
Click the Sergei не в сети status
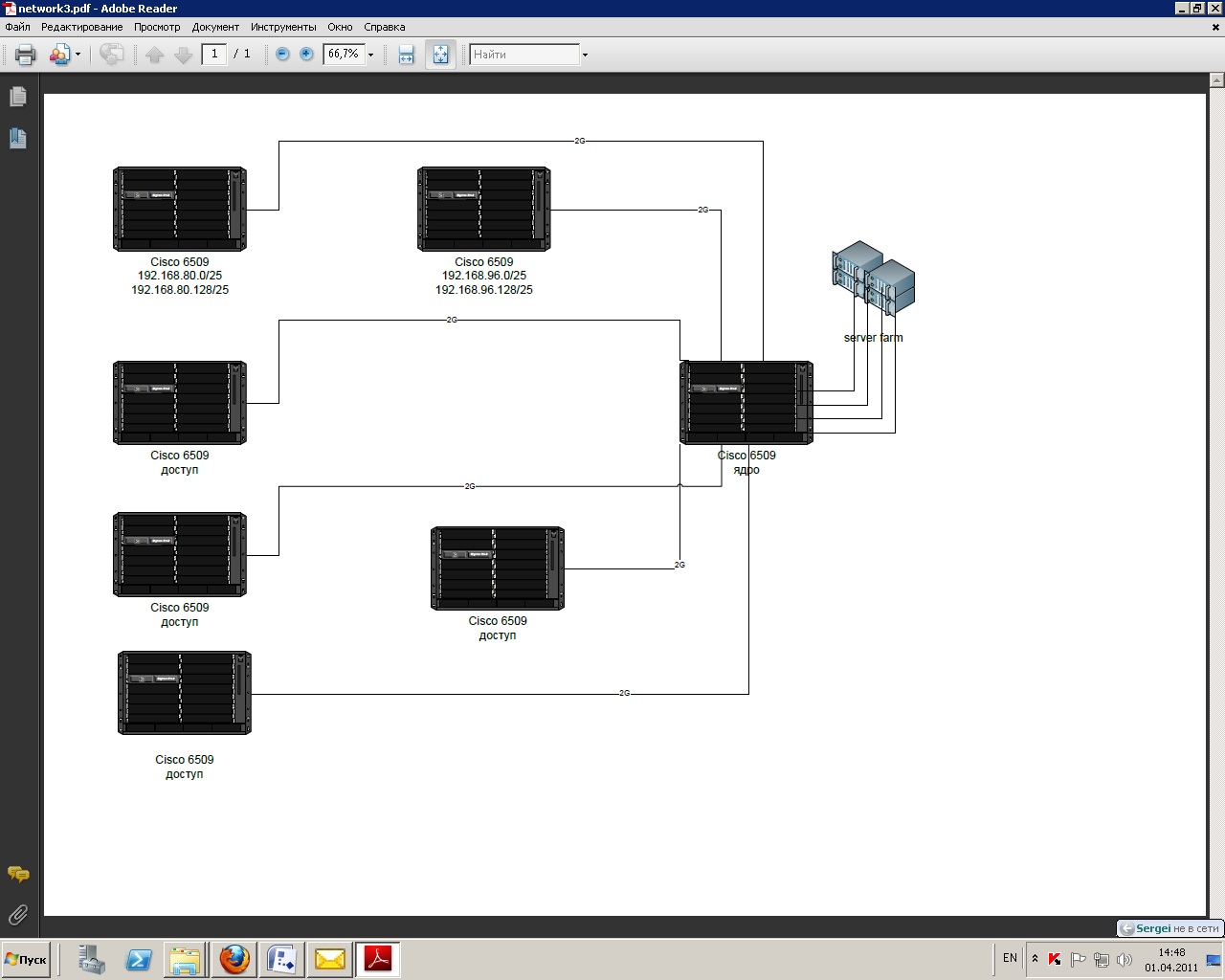(x=1169, y=928)
